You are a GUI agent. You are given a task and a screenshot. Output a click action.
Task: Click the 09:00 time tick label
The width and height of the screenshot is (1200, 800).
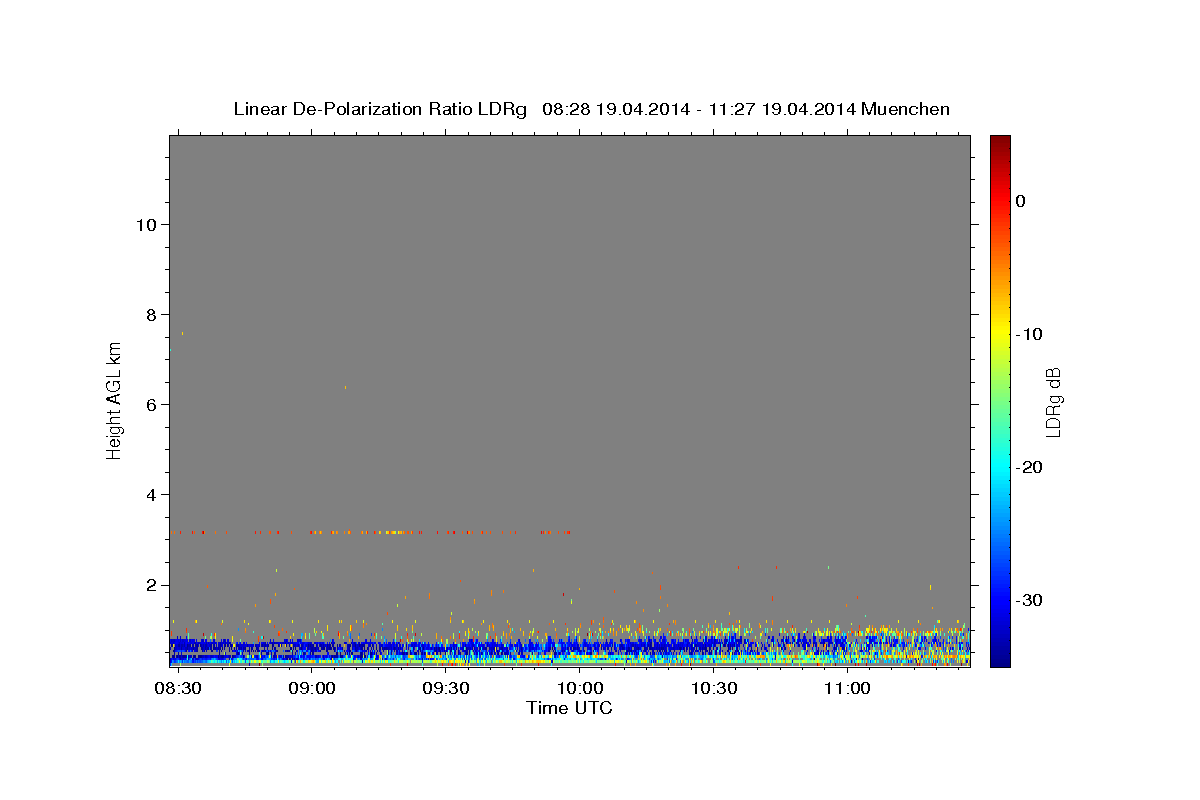click(x=312, y=689)
